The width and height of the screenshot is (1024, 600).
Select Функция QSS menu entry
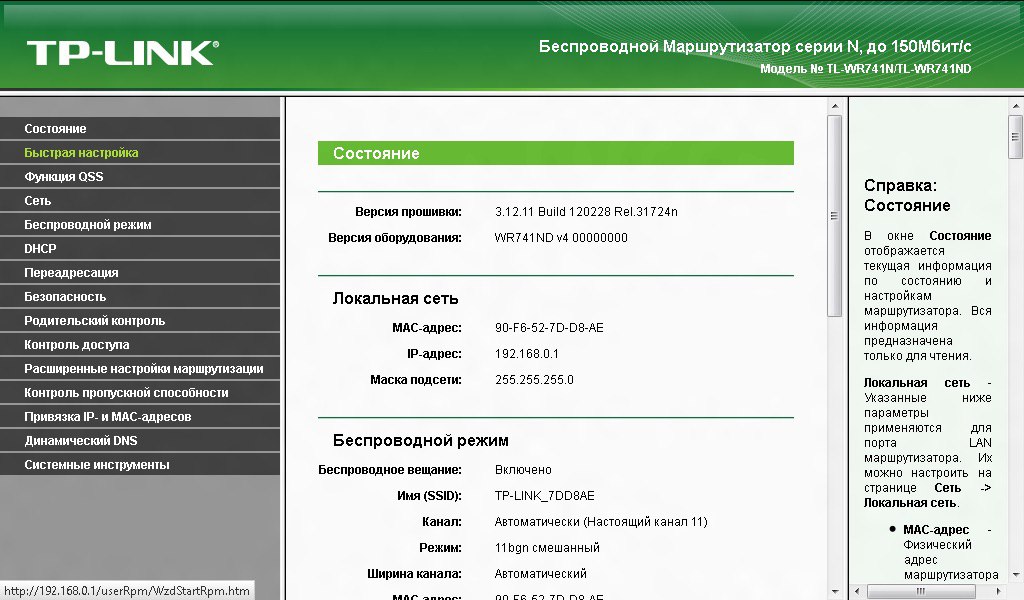tap(140, 177)
